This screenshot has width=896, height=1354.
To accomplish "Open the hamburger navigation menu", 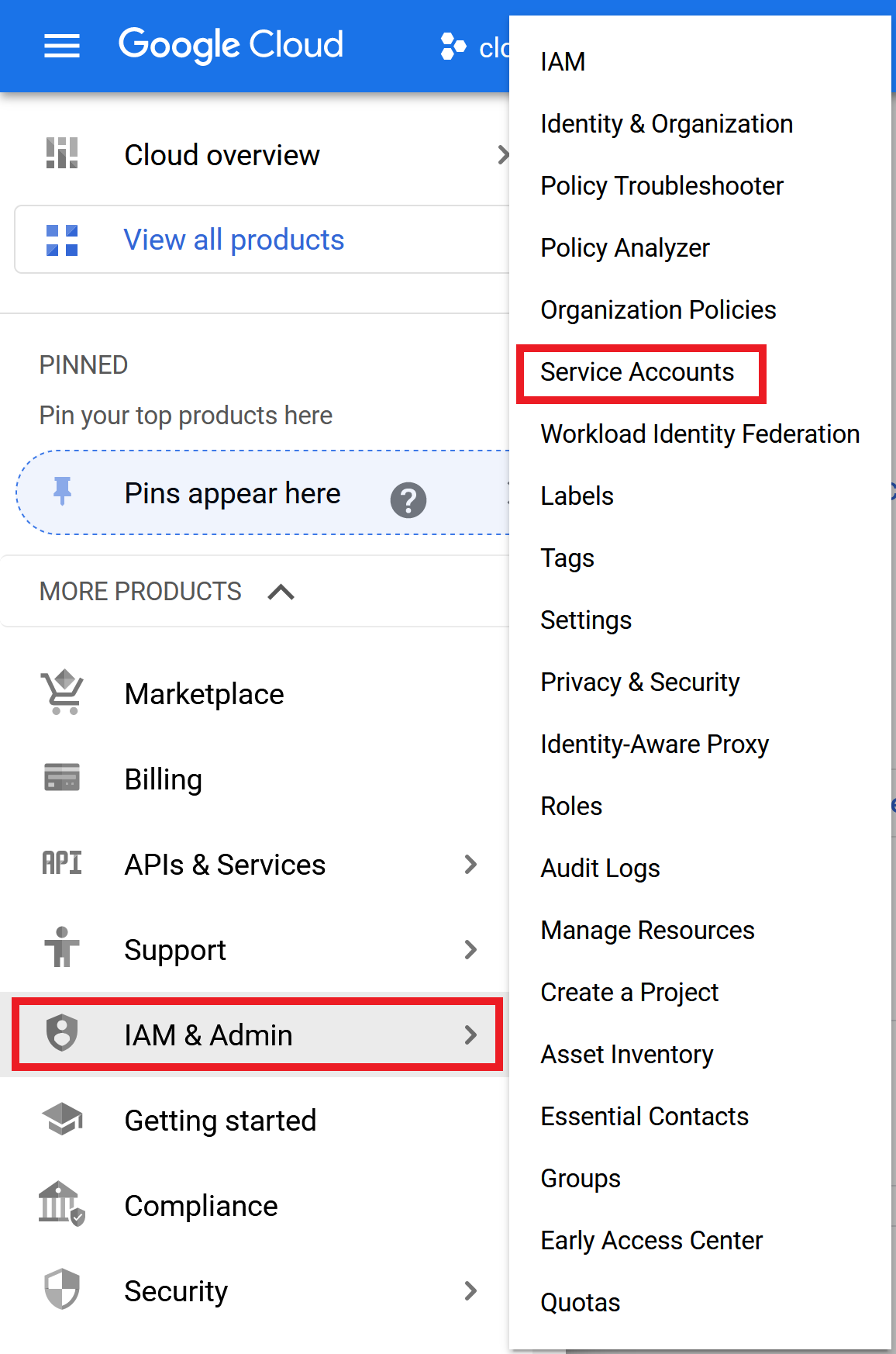I will 62,47.
